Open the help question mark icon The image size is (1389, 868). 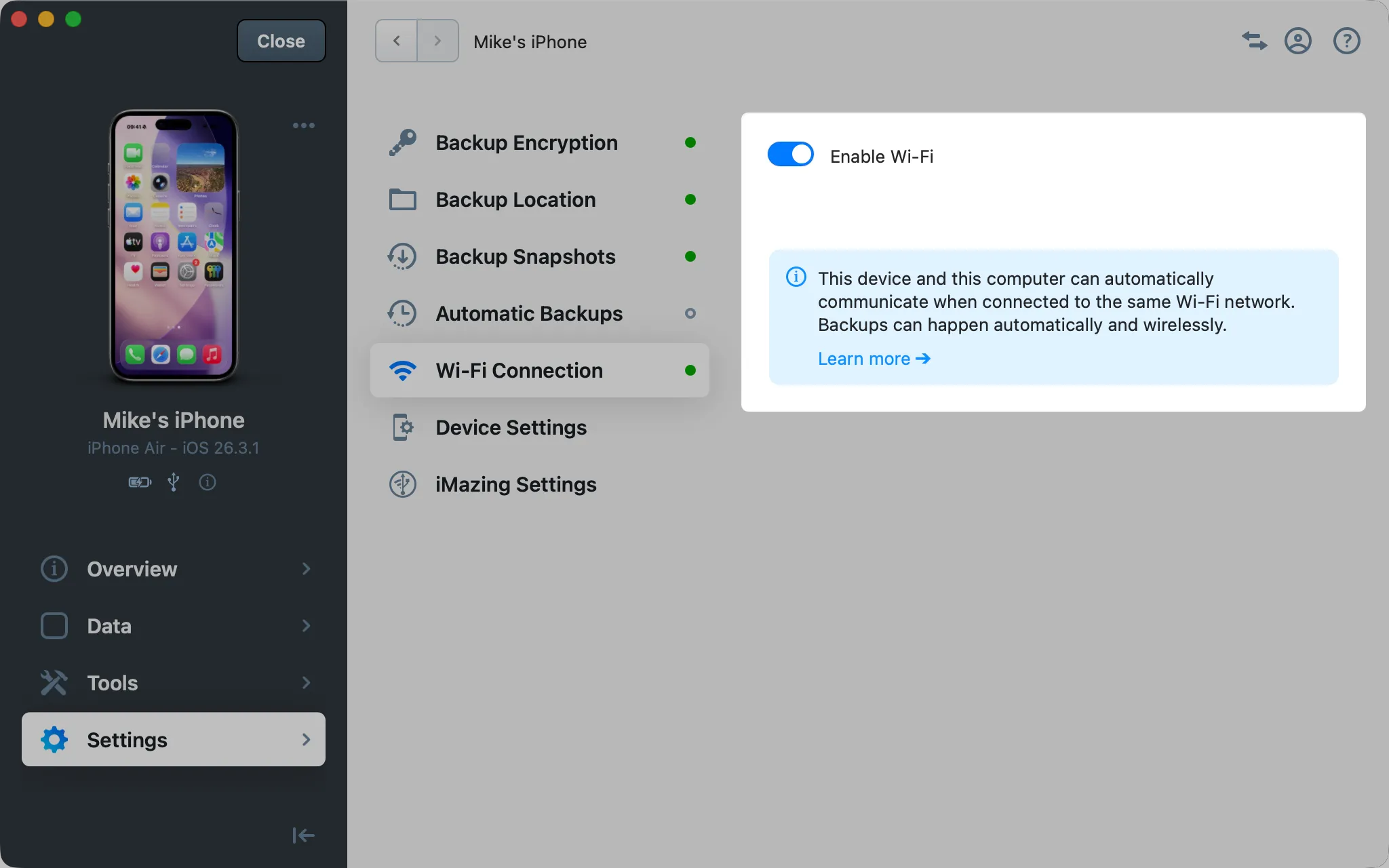point(1346,41)
